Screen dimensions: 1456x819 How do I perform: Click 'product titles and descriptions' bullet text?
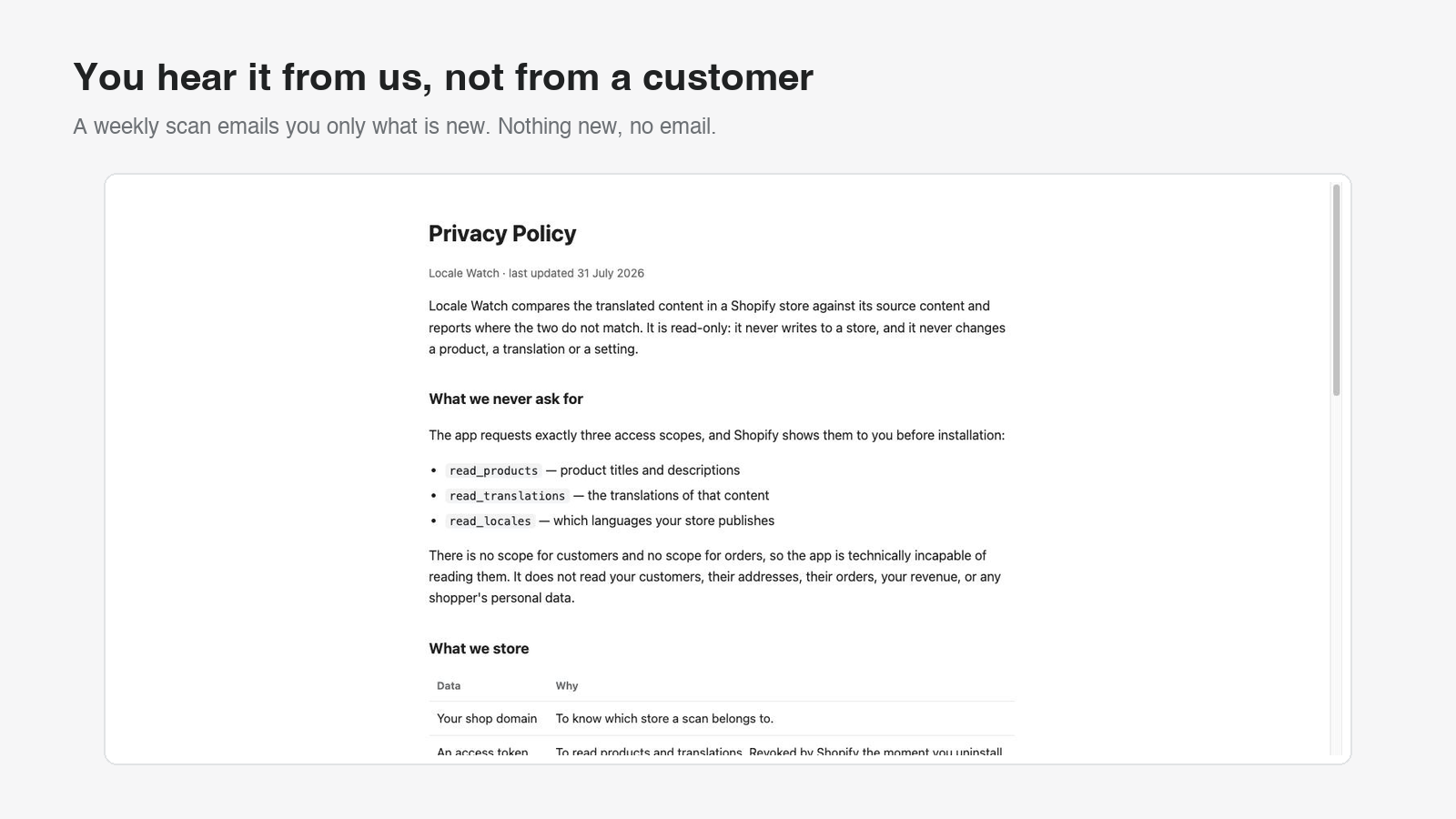[650, 470]
